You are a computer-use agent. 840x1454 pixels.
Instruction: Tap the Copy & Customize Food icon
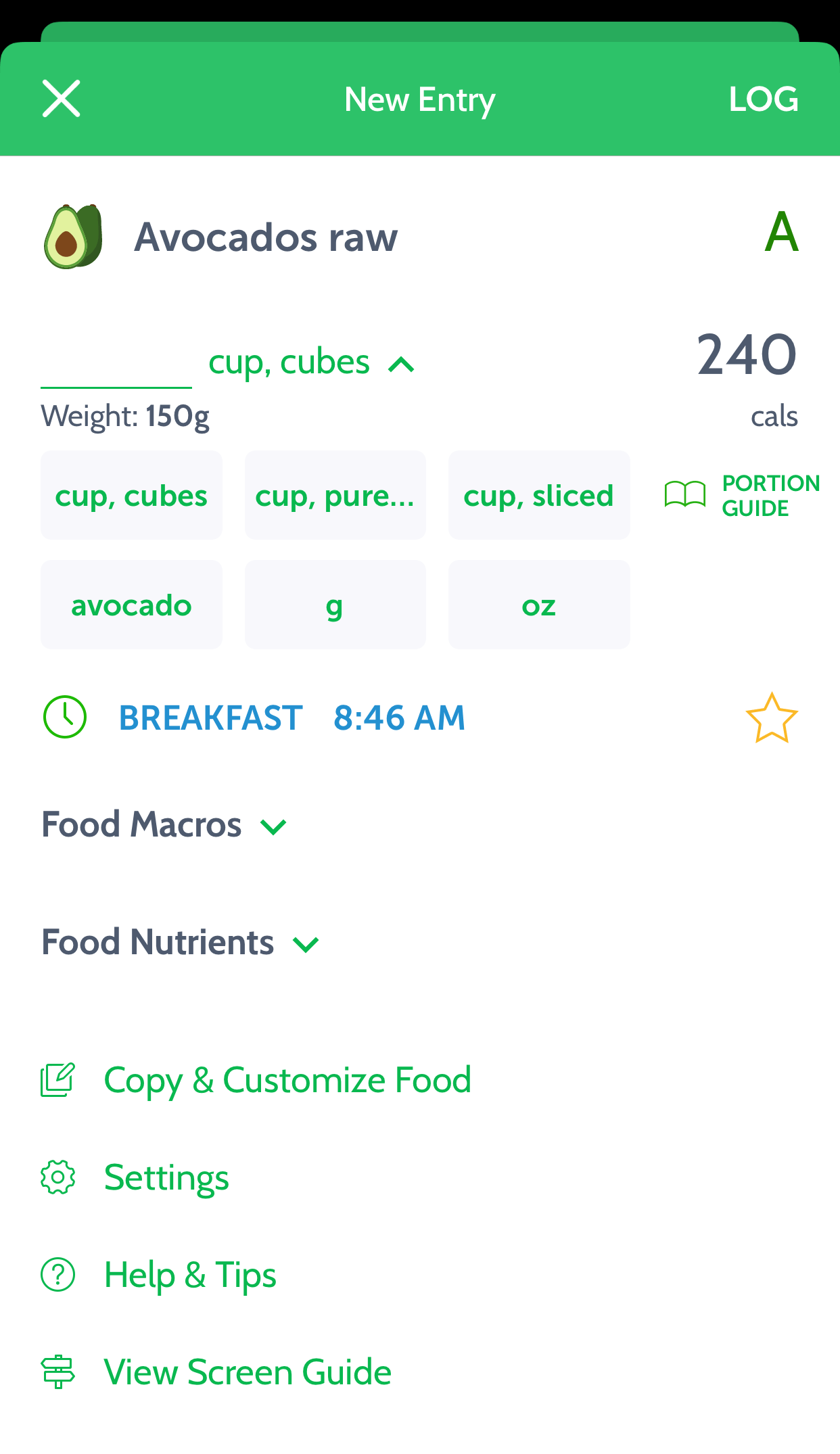(57, 1080)
